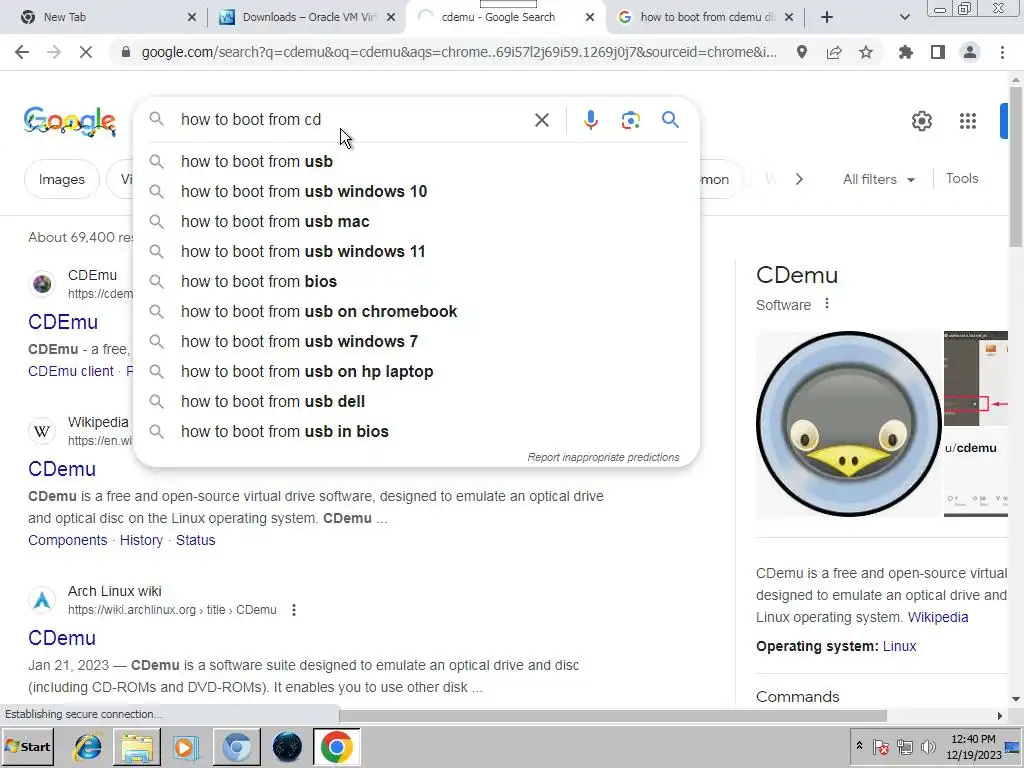Clear the search box with the X icon
1024x768 pixels.
(541, 120)
